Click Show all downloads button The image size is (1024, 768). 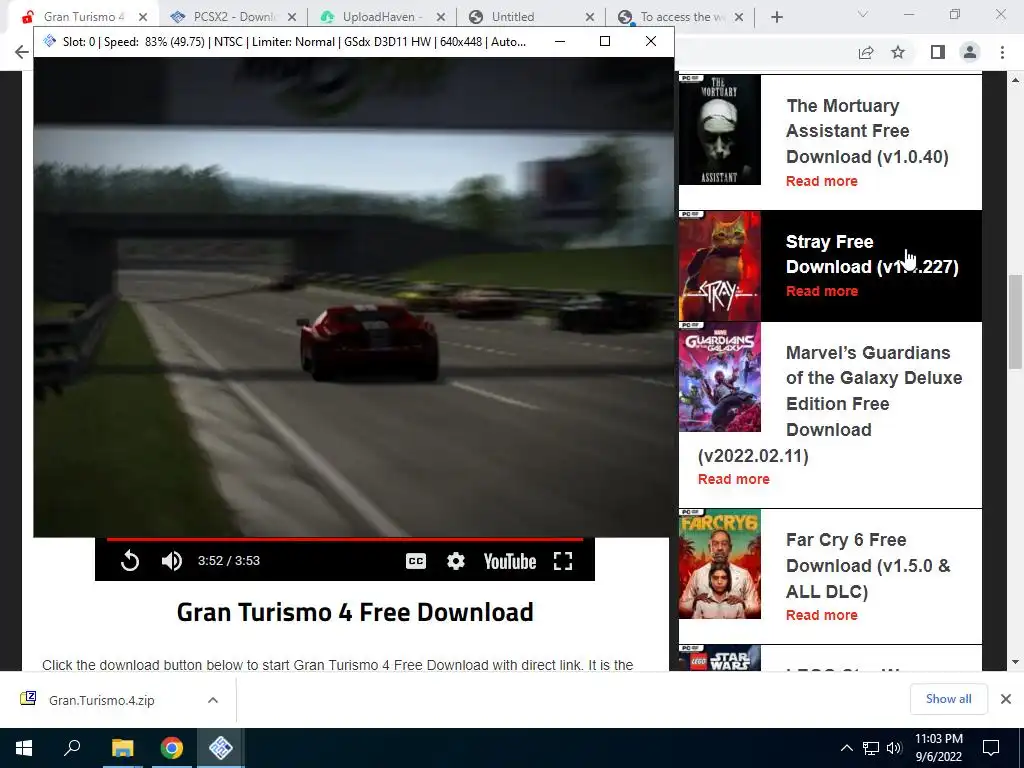click(948, 699)
